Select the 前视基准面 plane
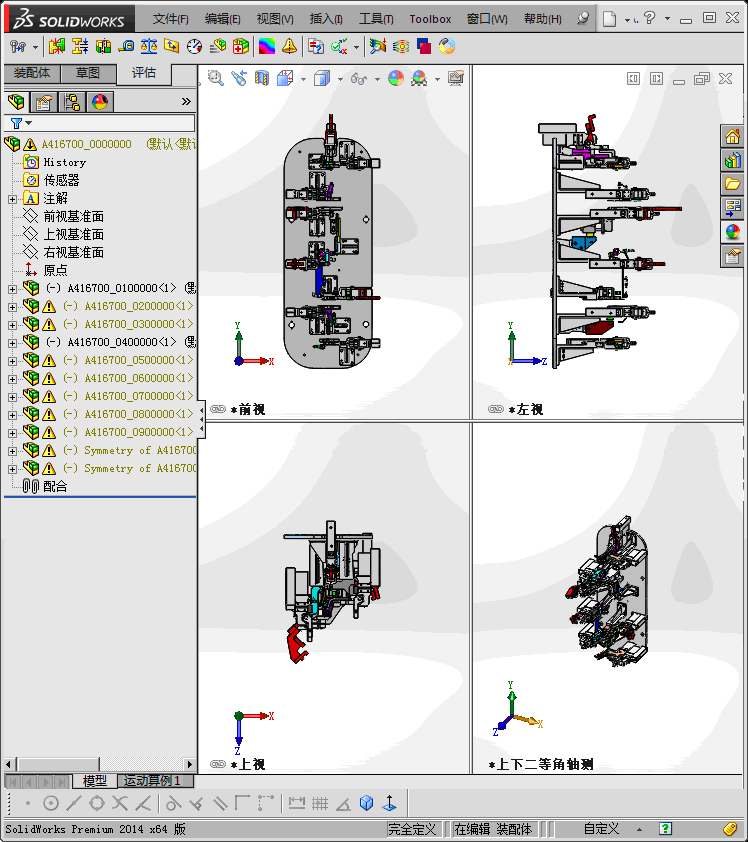Image resolution: width=748 pixels, height=842 pixels. (x=74, y=216)
